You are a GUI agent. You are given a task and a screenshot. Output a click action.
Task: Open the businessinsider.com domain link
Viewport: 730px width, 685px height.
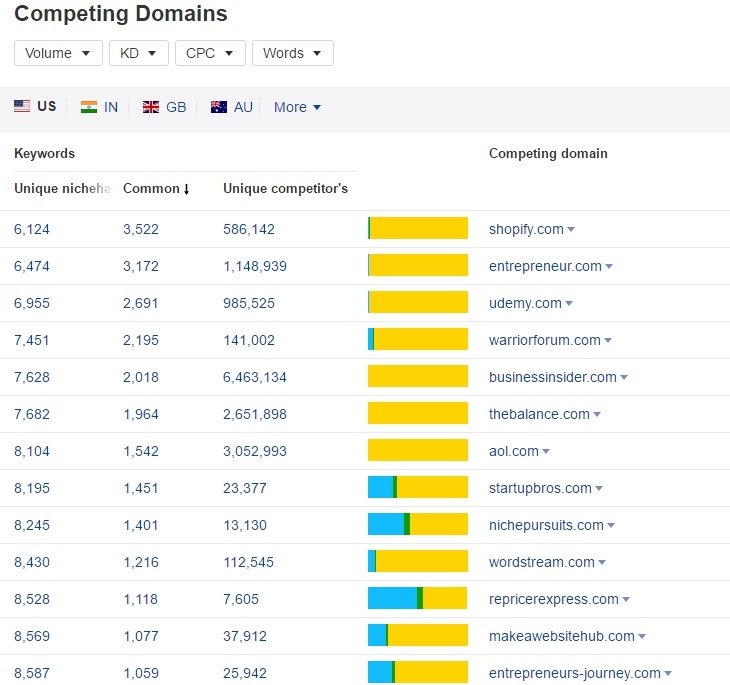pos(553,377)
